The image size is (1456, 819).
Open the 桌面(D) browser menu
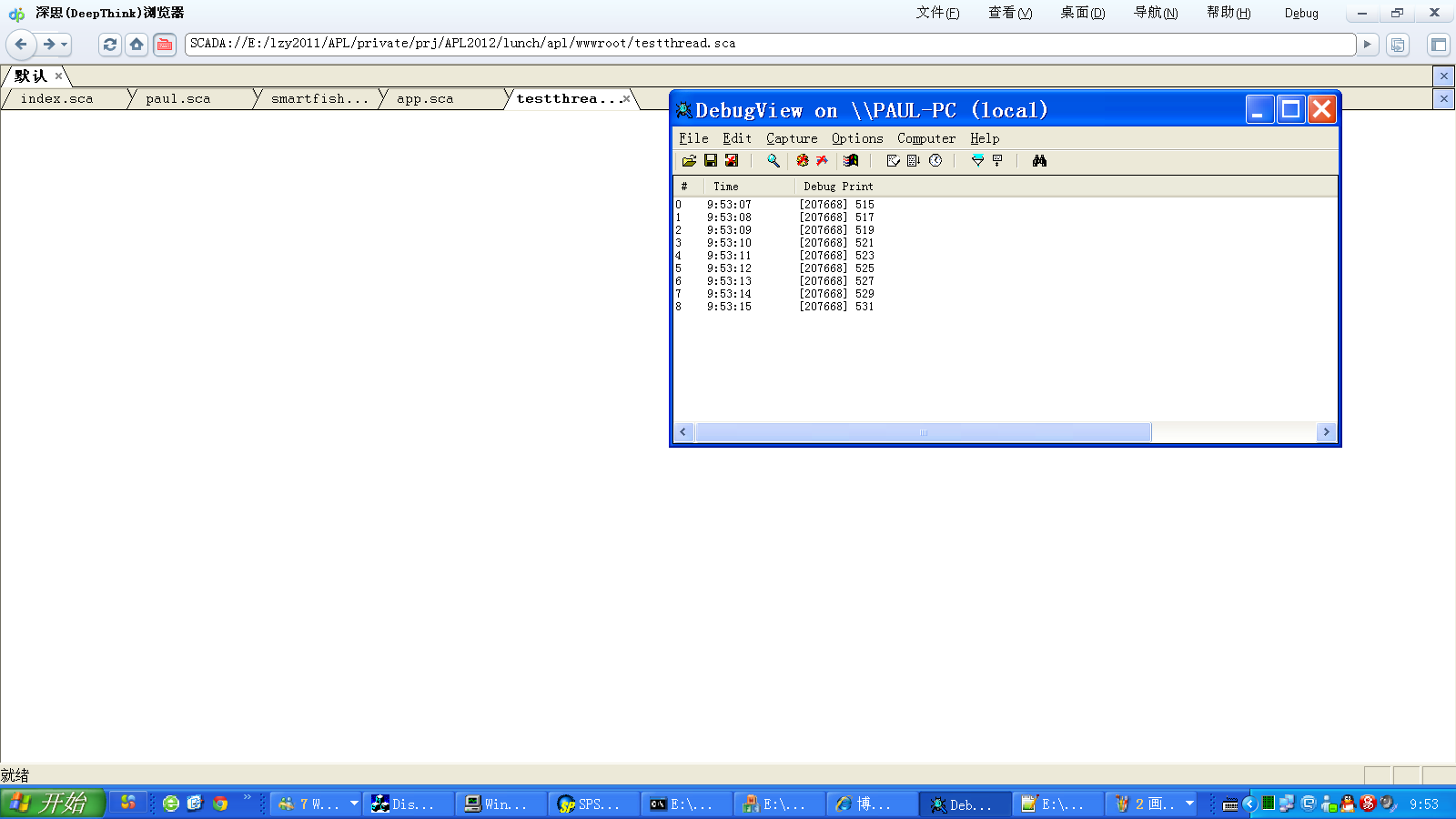tap(1082, 13)
